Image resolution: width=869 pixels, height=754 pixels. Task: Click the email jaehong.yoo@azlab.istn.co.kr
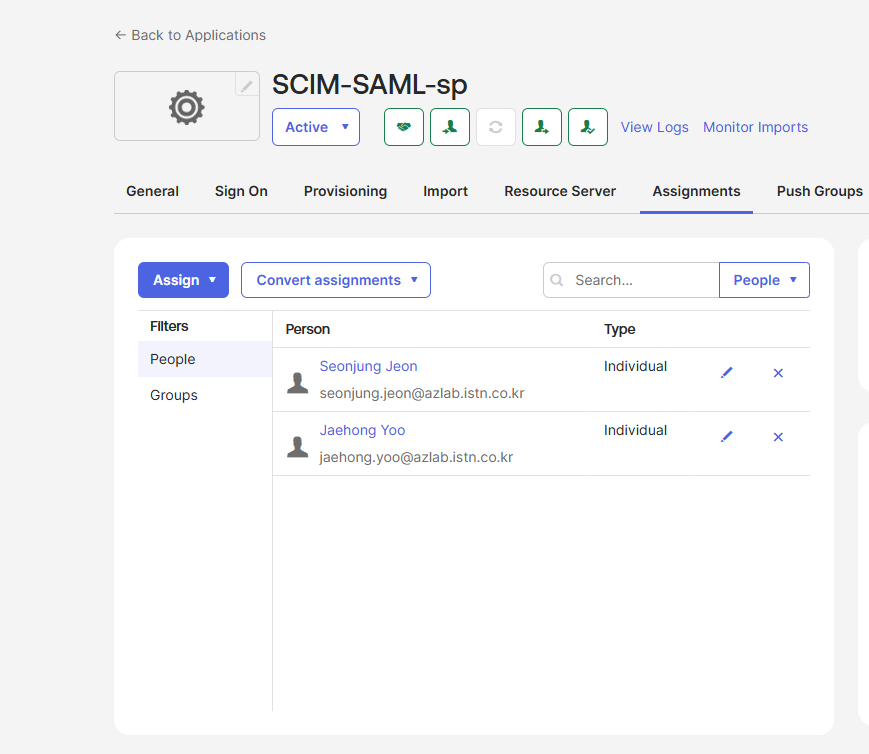[416, 457]
